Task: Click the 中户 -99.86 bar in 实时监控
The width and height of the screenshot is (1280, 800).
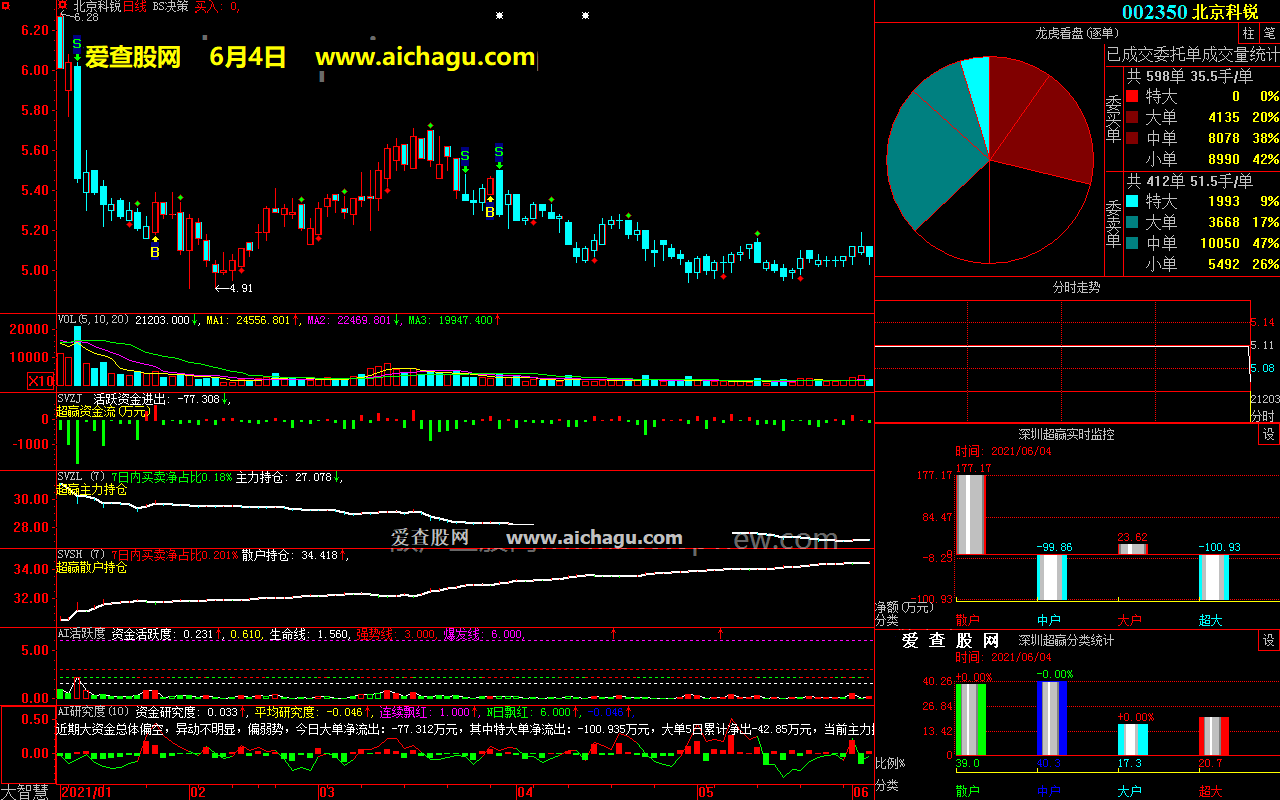Action: (1052, 577)
